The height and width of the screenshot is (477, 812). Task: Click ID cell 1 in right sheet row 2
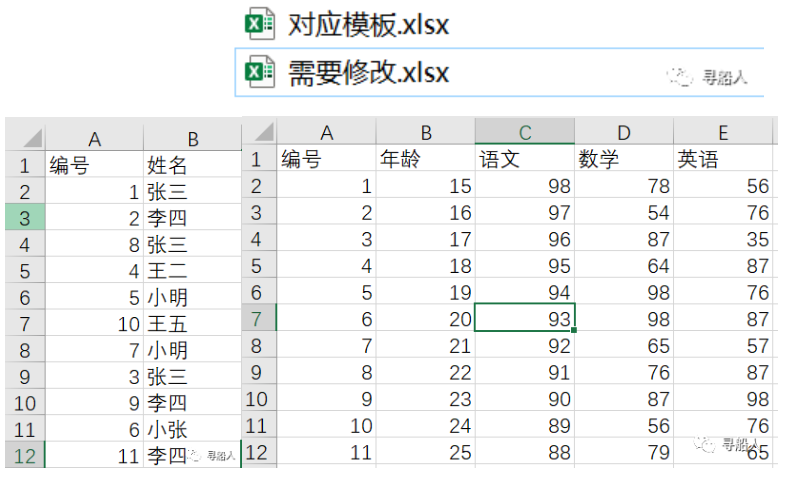(x=326, y=185)
